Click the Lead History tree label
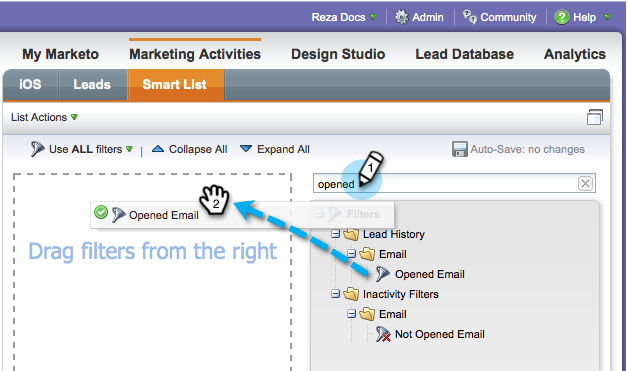Screen dimensions: 627x371 click(x=393, y=234)
